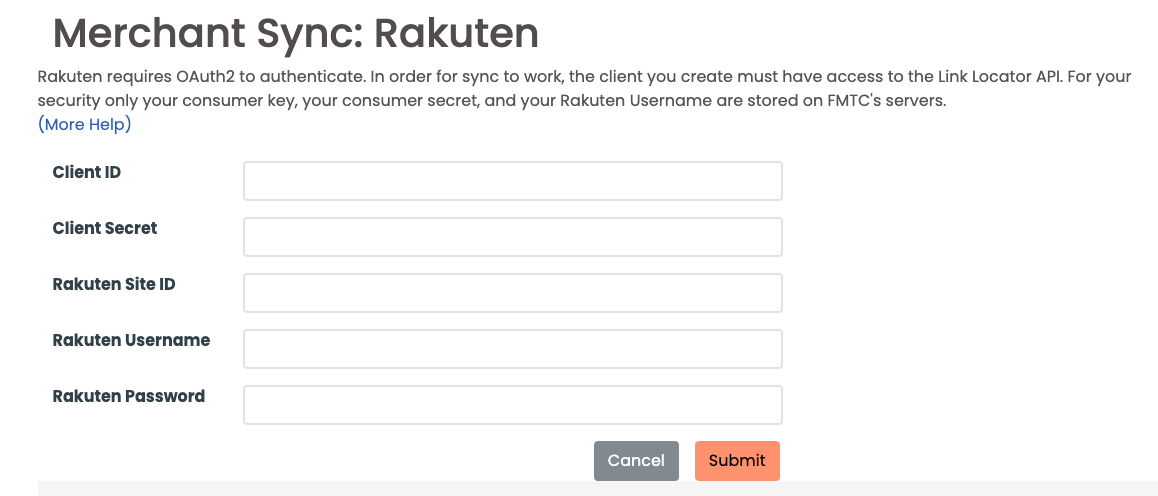Open the (More Help) link

(x=84, y=125)
